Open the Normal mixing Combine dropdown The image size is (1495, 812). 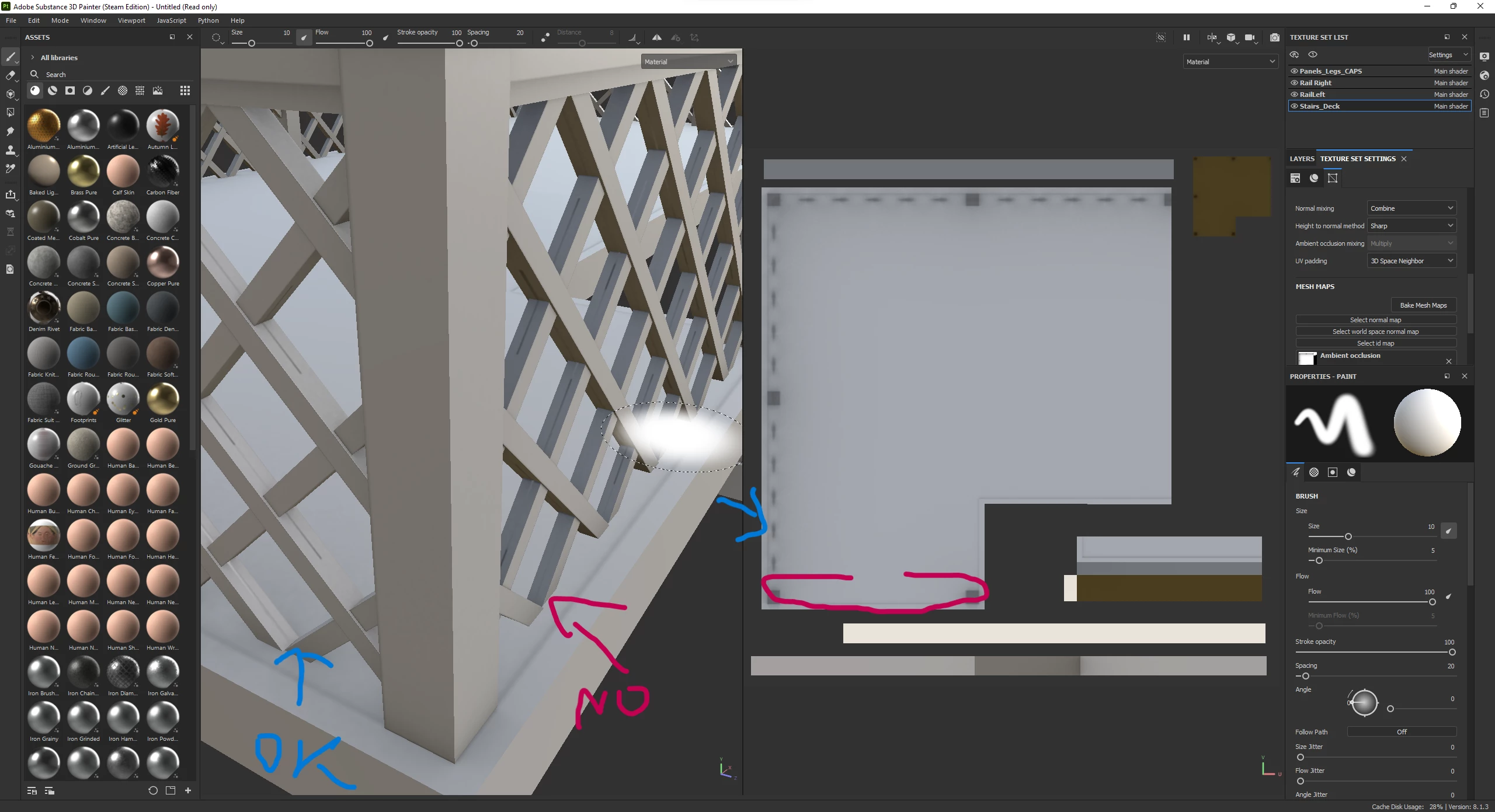point(1411,208)
